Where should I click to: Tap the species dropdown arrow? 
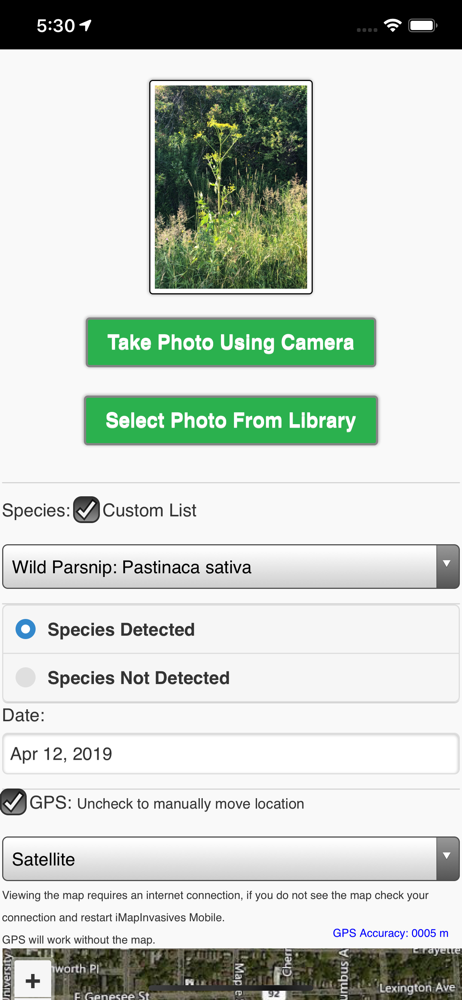coord(447,566)
